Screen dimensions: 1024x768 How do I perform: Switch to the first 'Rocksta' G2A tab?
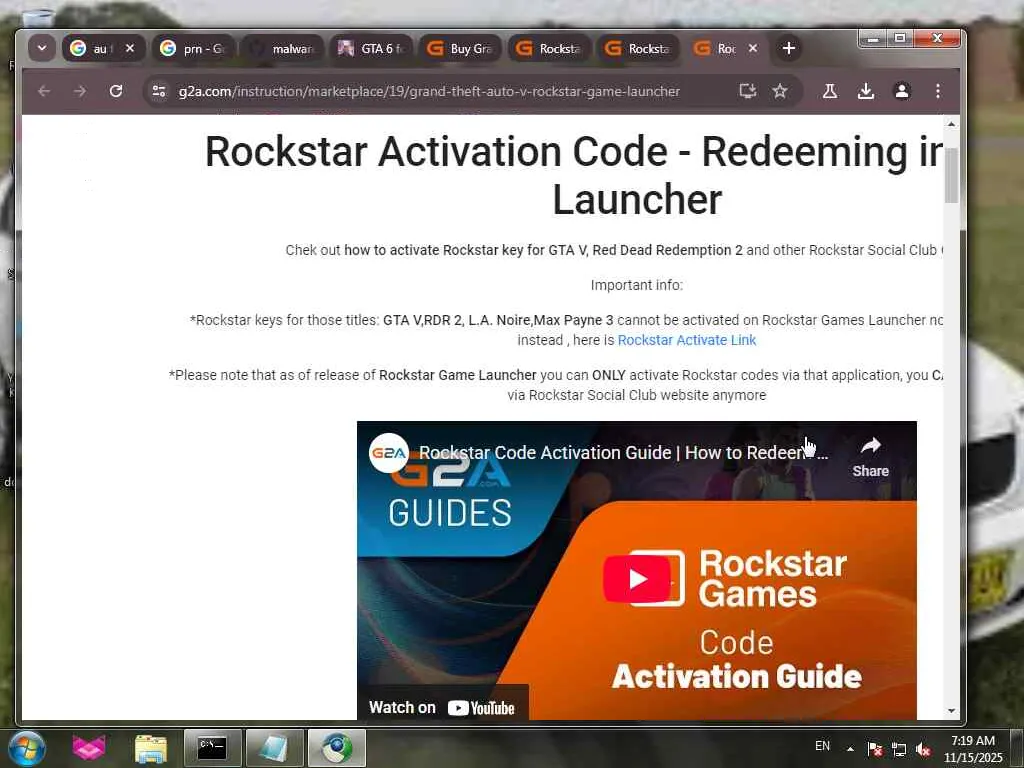(x=549, y=48)
